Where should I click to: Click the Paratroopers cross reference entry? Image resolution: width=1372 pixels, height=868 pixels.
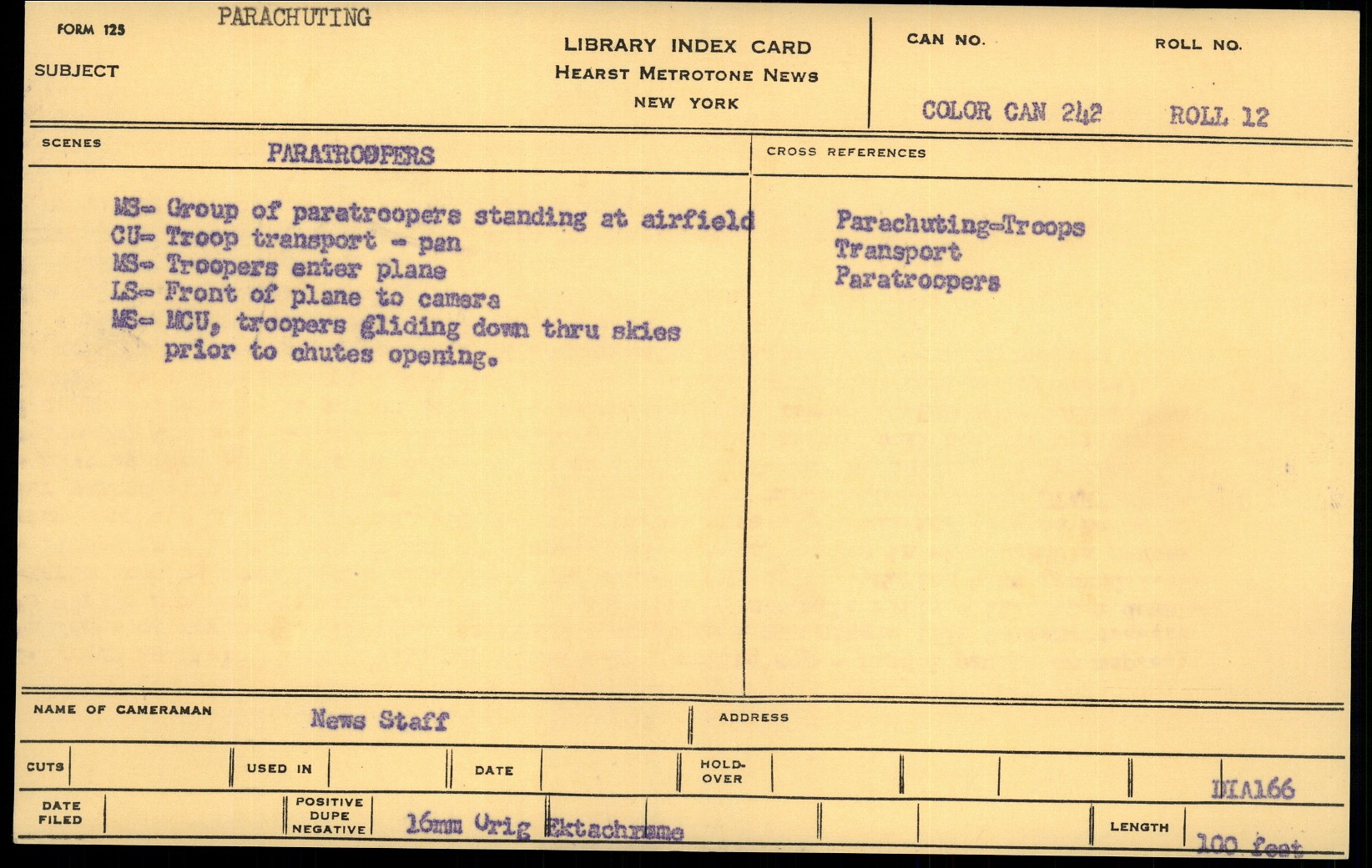[917, 280]
